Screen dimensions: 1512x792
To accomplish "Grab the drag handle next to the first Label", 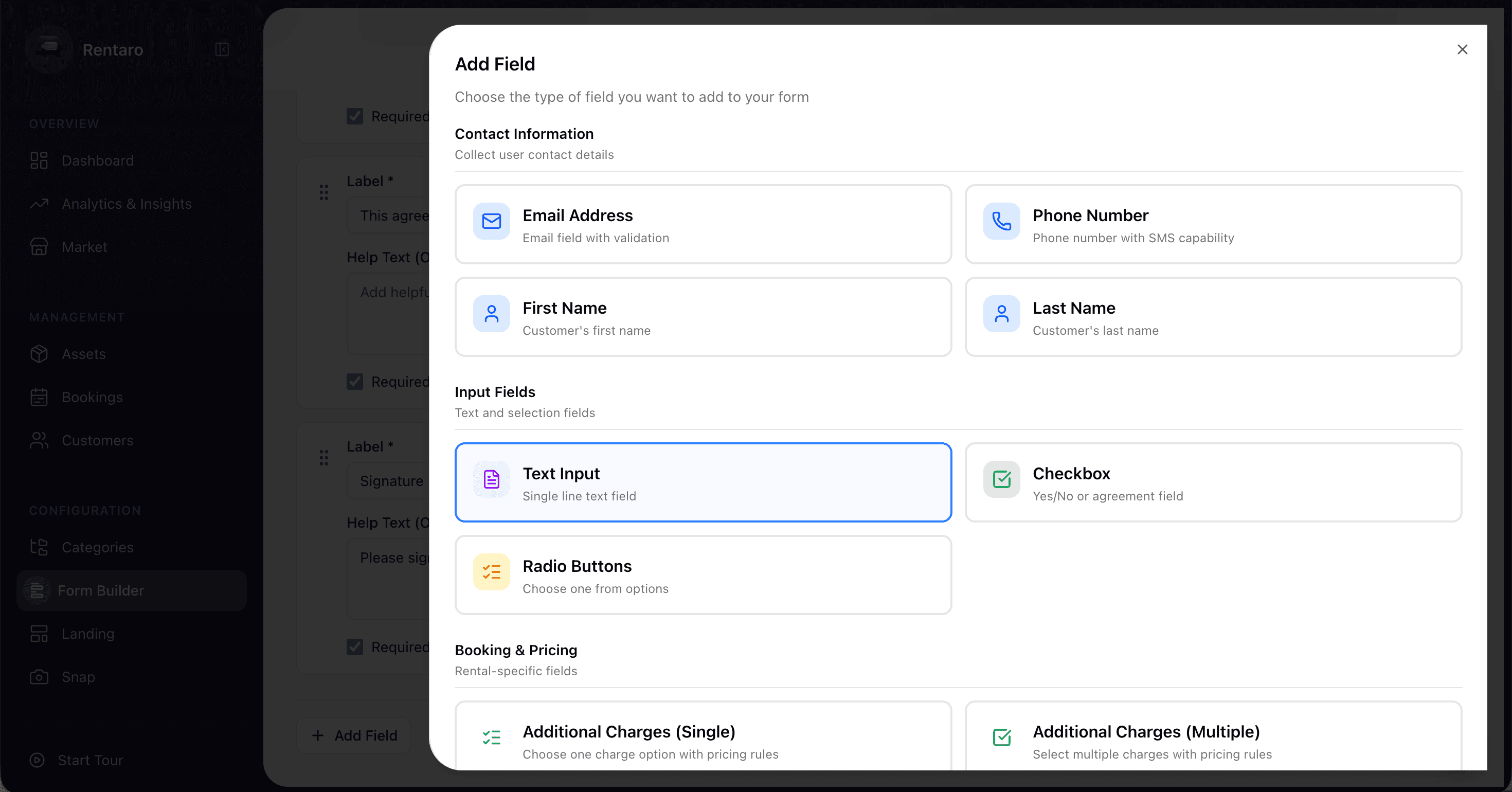I will pyautogui.click(x=323, y=192).
